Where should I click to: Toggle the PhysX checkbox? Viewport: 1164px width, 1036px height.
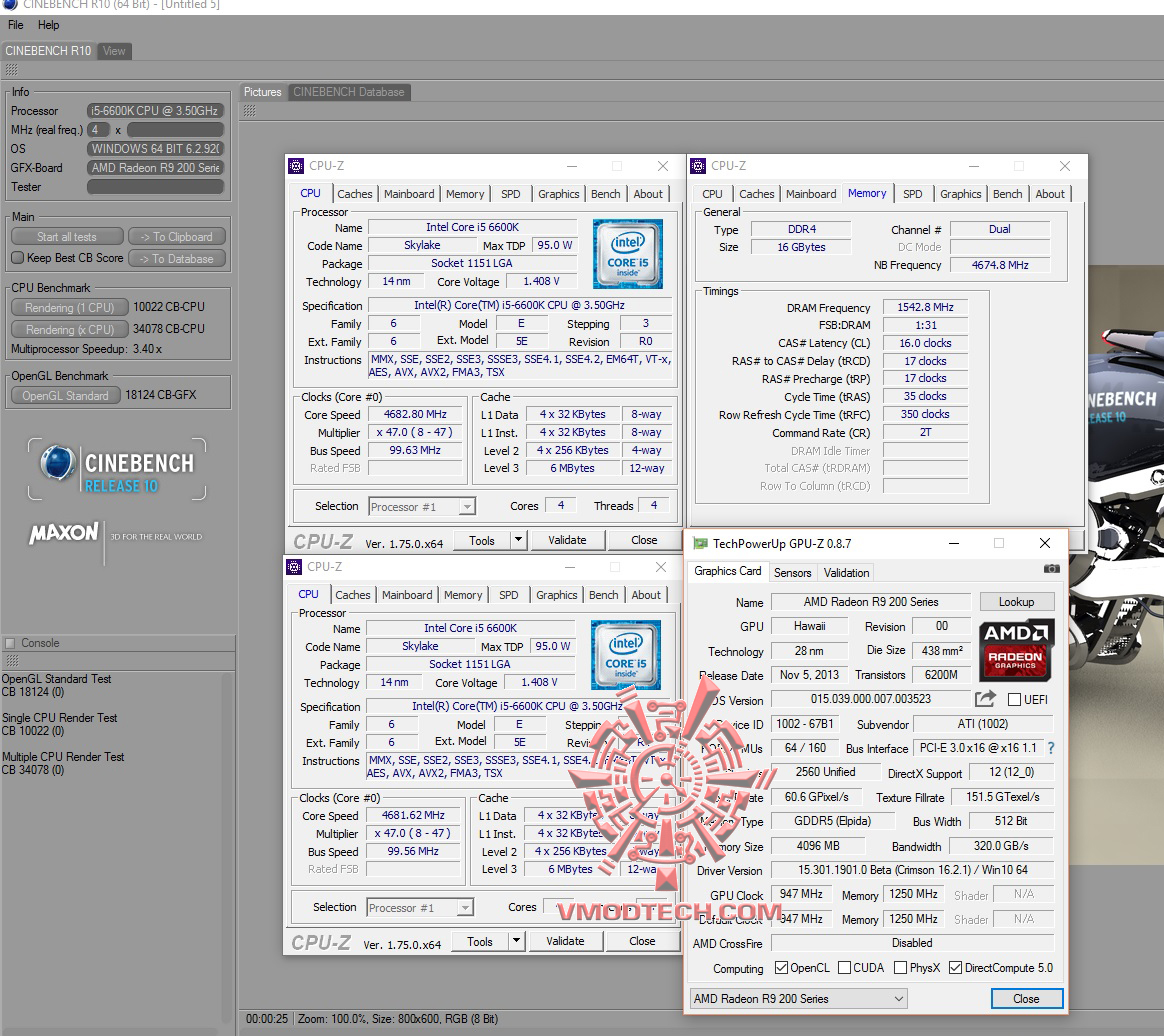[900, 967]
